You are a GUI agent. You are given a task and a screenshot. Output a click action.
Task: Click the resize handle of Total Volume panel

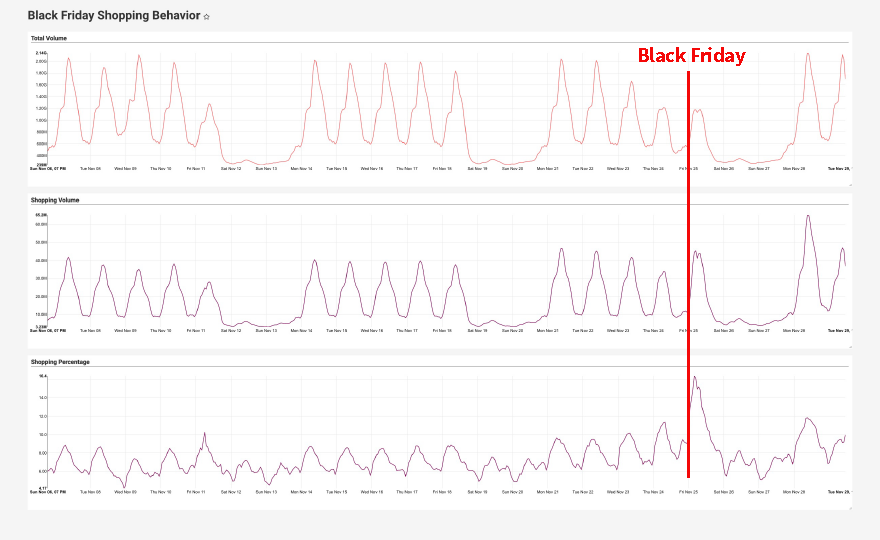[x=849, y=183]
